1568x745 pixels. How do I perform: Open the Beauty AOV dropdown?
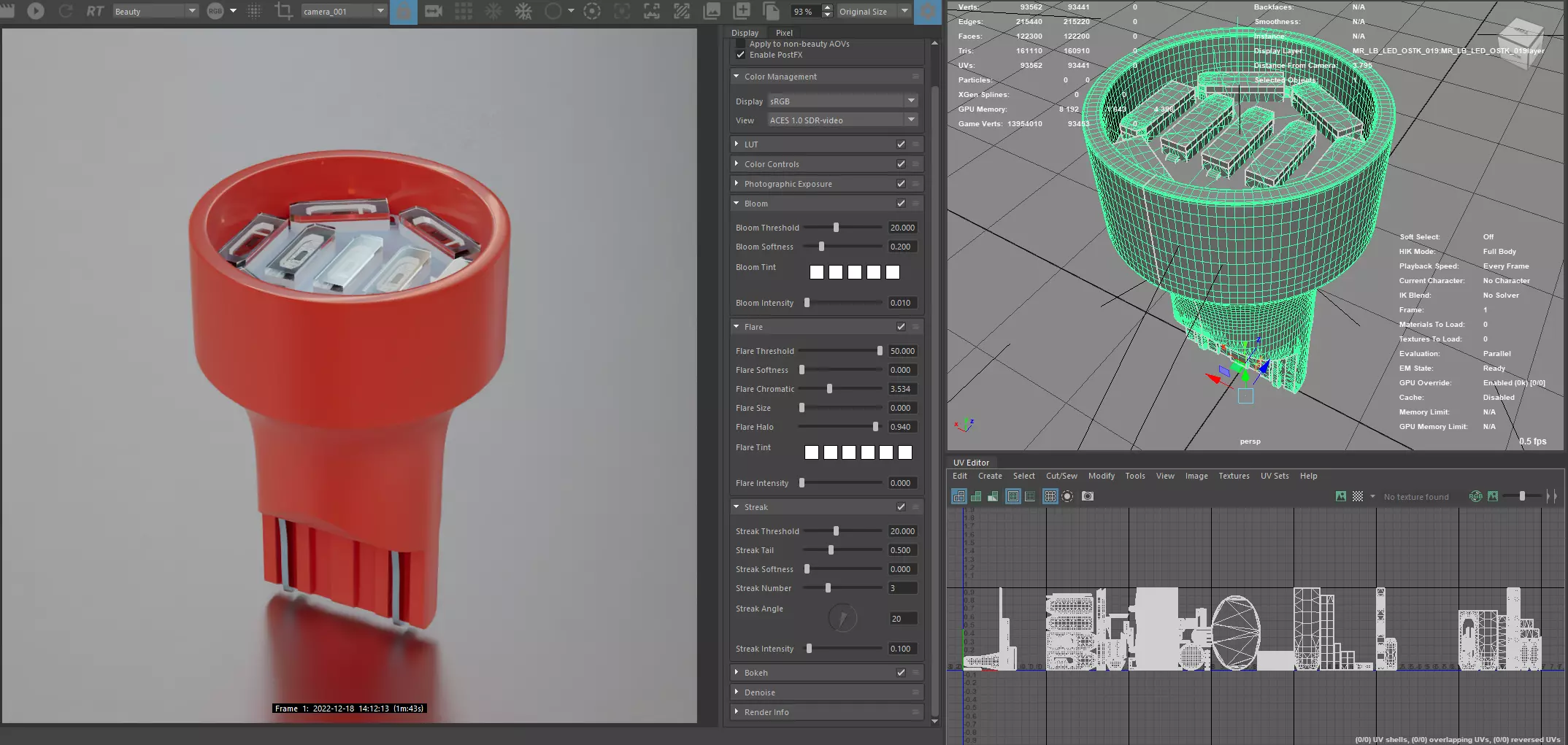point(155,11)
